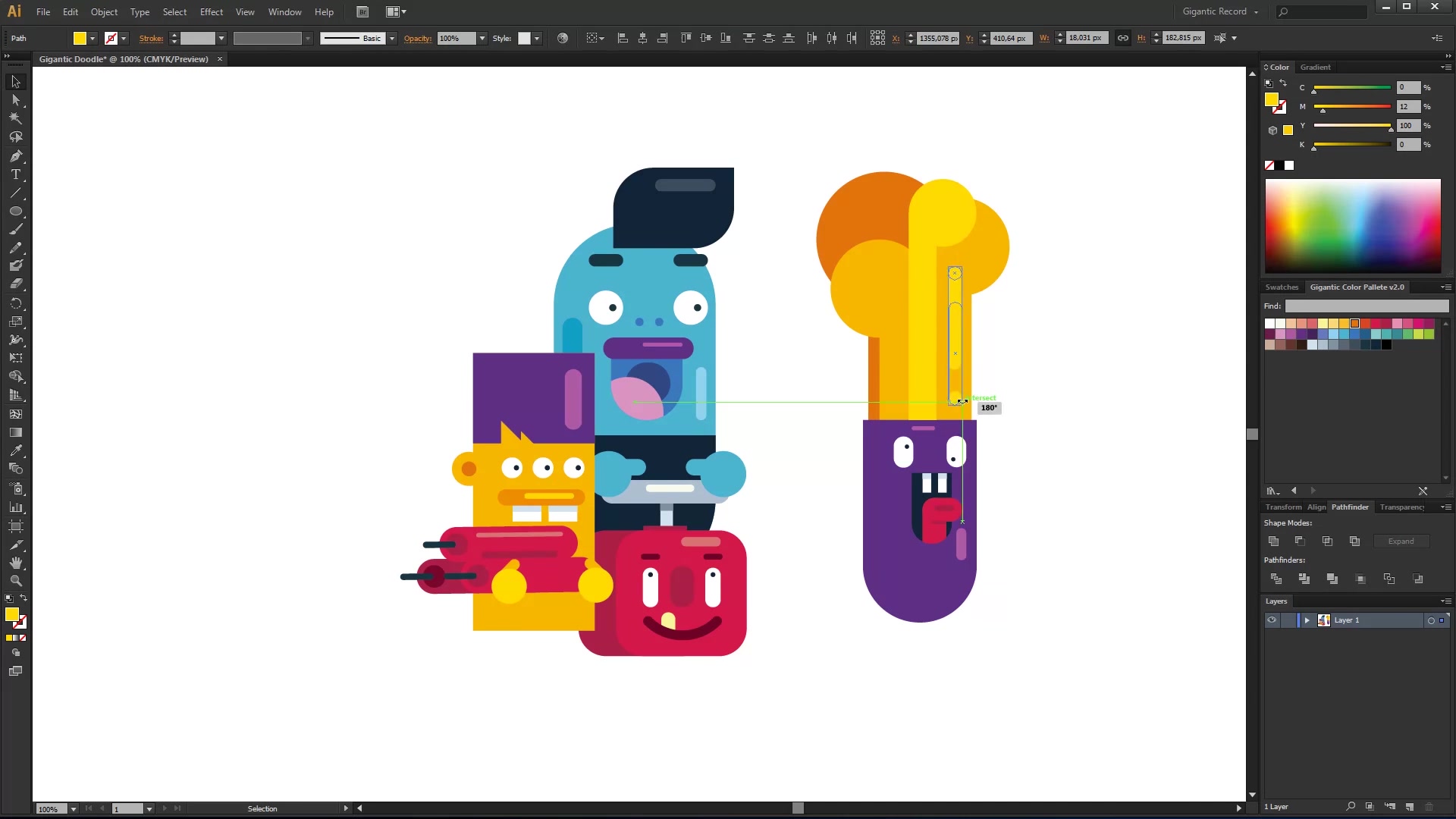This screenshot has height=819, width=1456.
Task: Select the Paintbrush tool
Action: [x=15, y=230]
